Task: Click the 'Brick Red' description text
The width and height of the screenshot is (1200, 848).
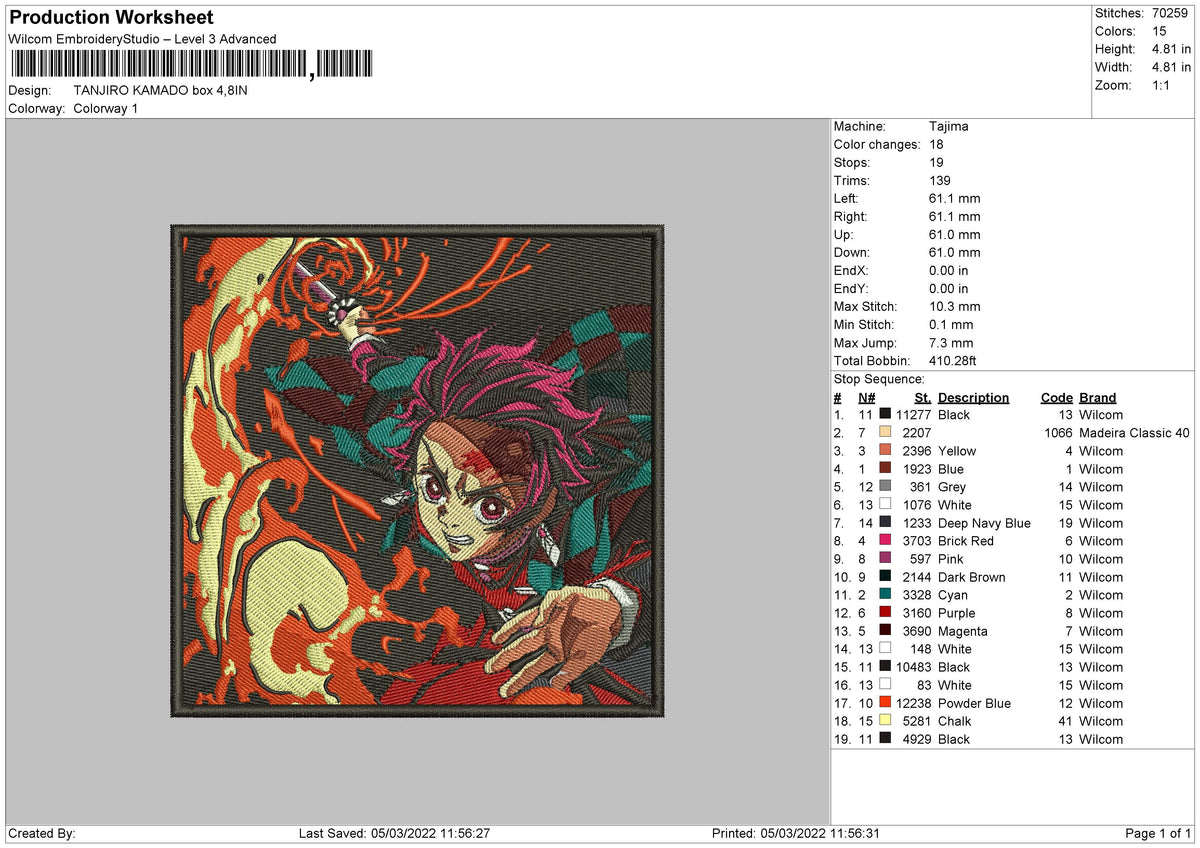Action: coord(966,541)
